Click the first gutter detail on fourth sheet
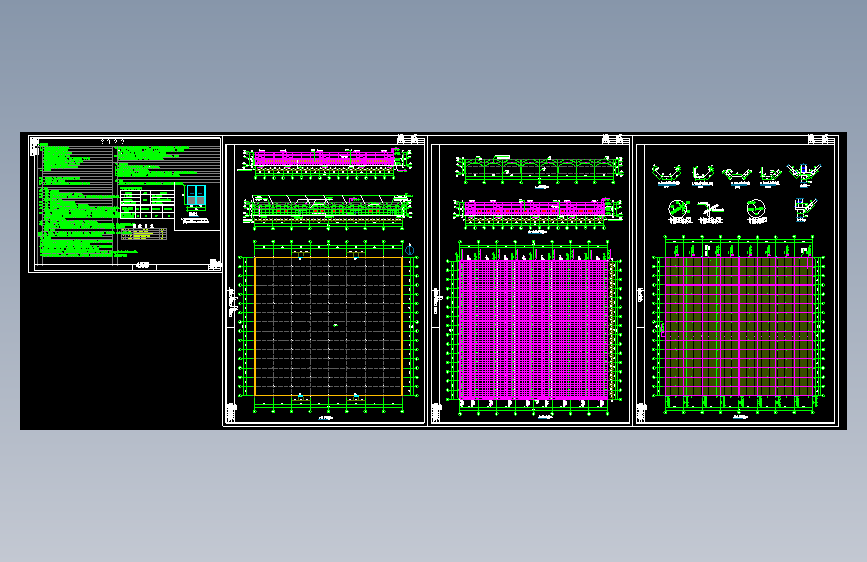 tap(666, 175)
